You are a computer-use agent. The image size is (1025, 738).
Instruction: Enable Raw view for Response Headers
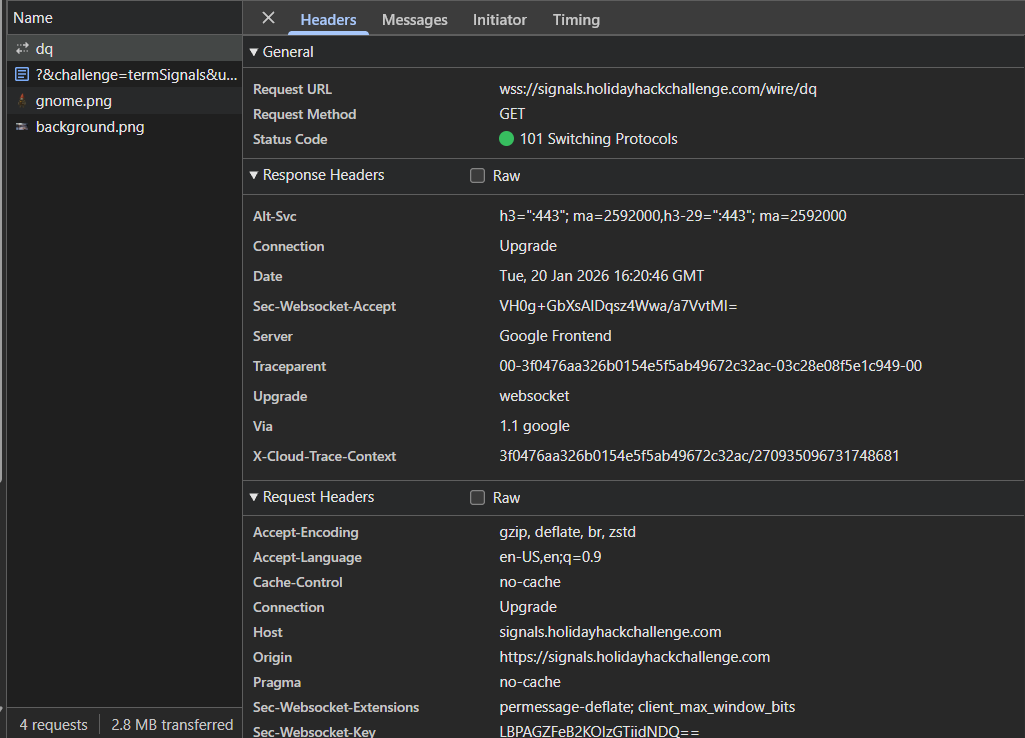[x=477, y=176]
